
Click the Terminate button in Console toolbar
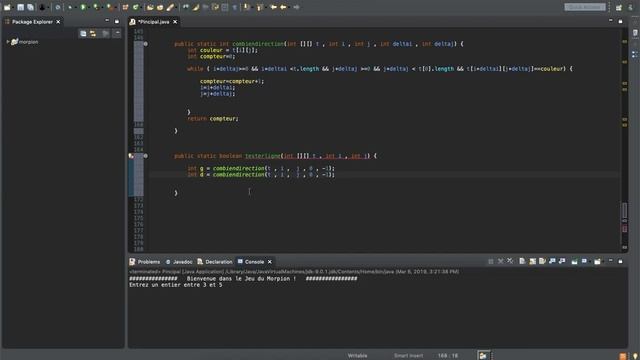[x=491, y=261]
